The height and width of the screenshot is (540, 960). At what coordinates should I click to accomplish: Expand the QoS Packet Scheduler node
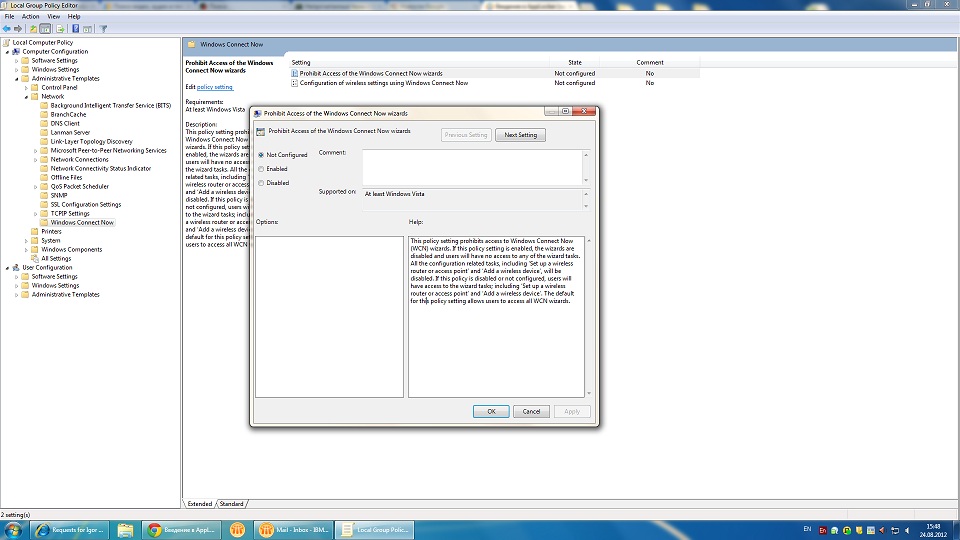pyautogui.click(x=36, y=187)
